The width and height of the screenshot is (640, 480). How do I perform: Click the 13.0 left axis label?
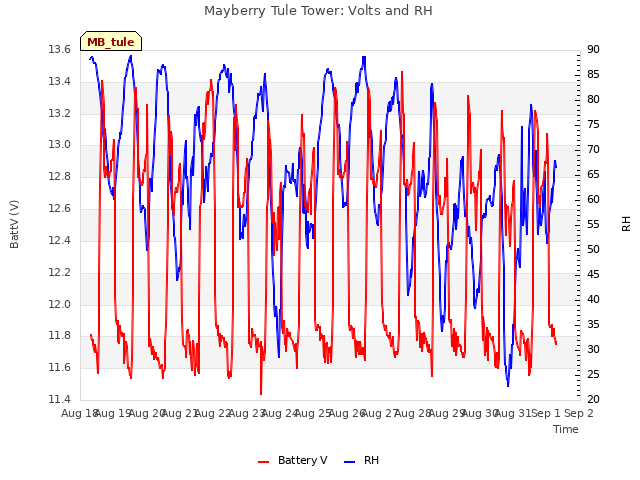(x=60, y=145)
